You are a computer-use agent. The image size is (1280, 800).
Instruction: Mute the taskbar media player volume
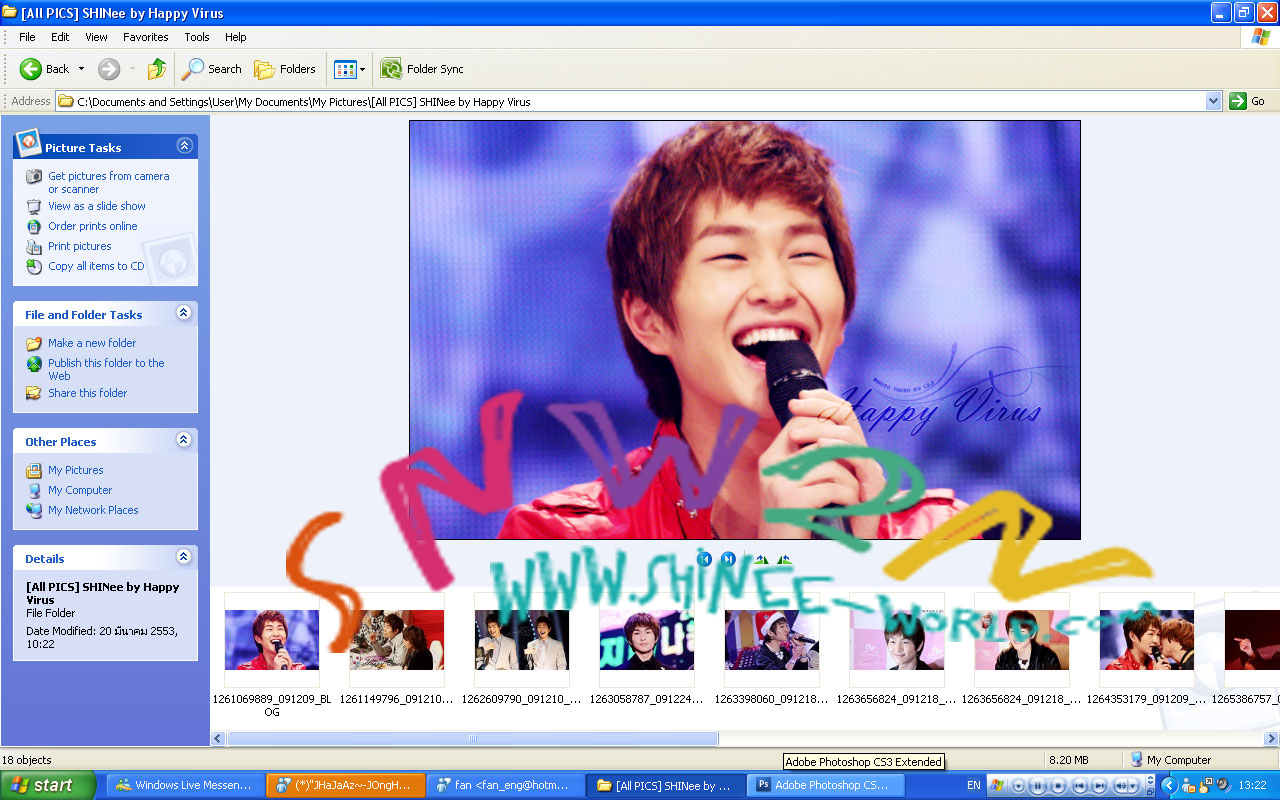[1121, 786]
